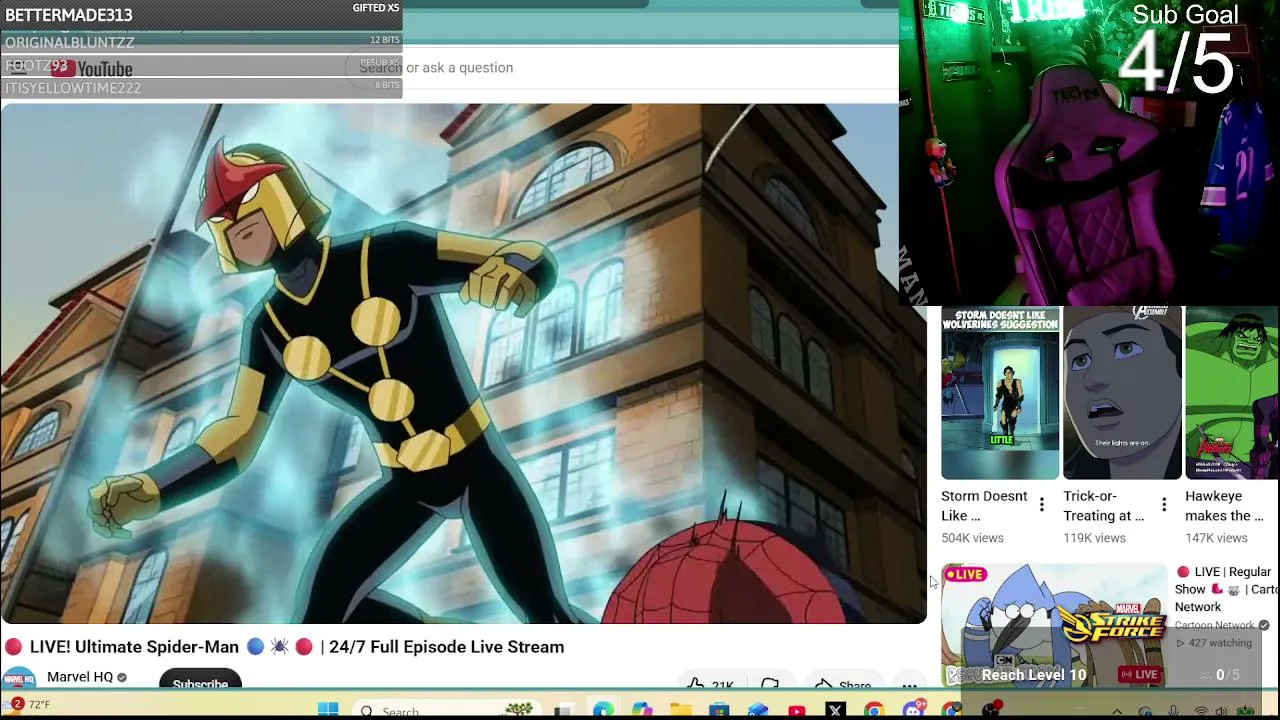Open options for Storm Doesnt Like short

(x=1041, y=505)
